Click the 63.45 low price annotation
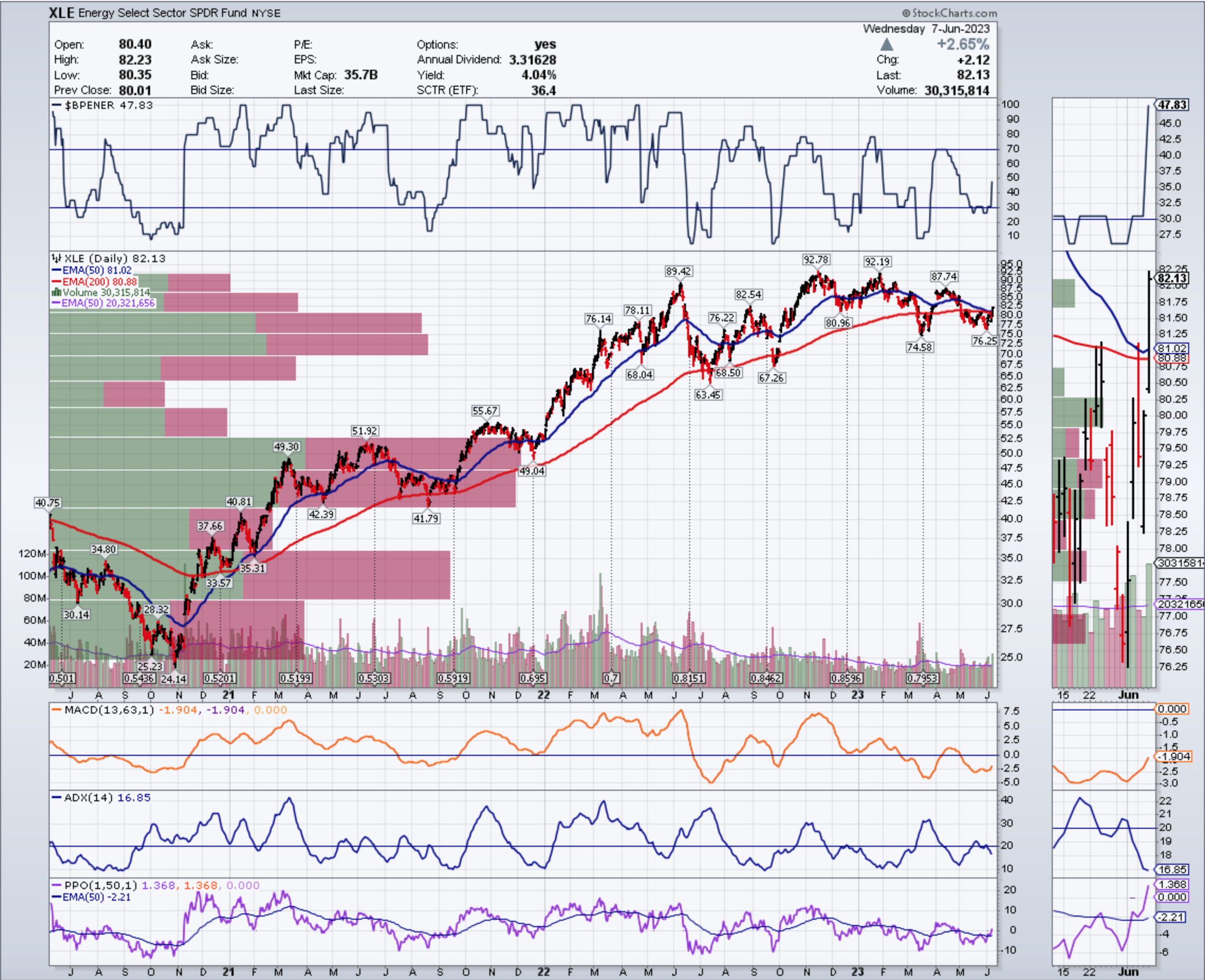This screenshot has width=1205, height=980. [708, 395]
